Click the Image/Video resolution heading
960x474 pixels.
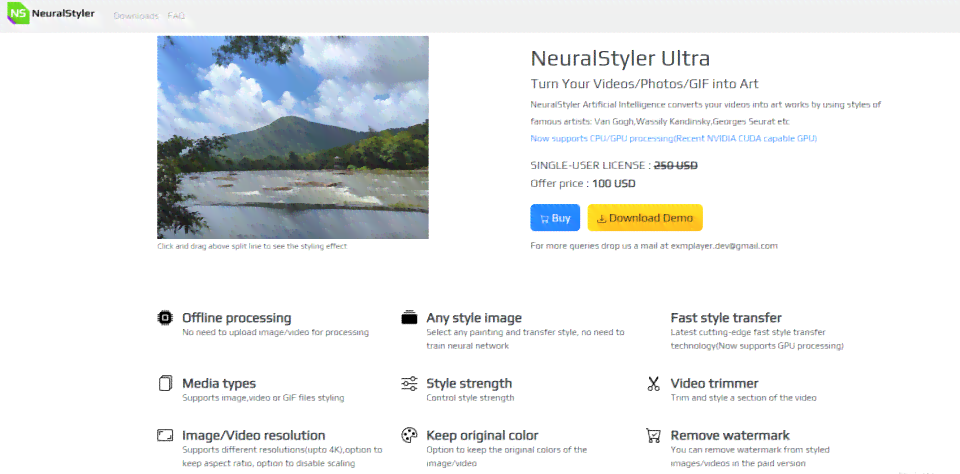(253, 435)
